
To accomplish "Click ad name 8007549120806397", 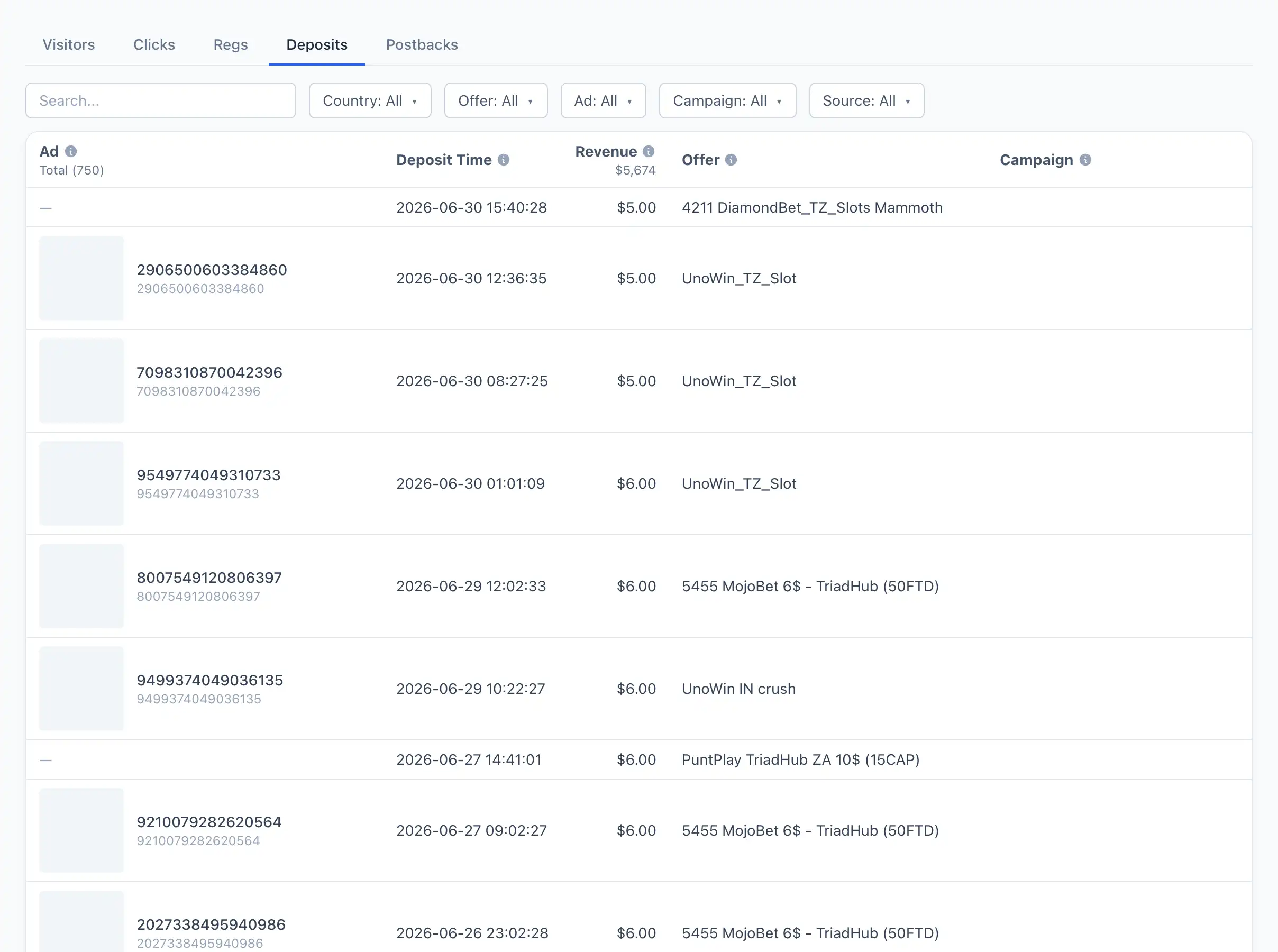I will (209, 578).
